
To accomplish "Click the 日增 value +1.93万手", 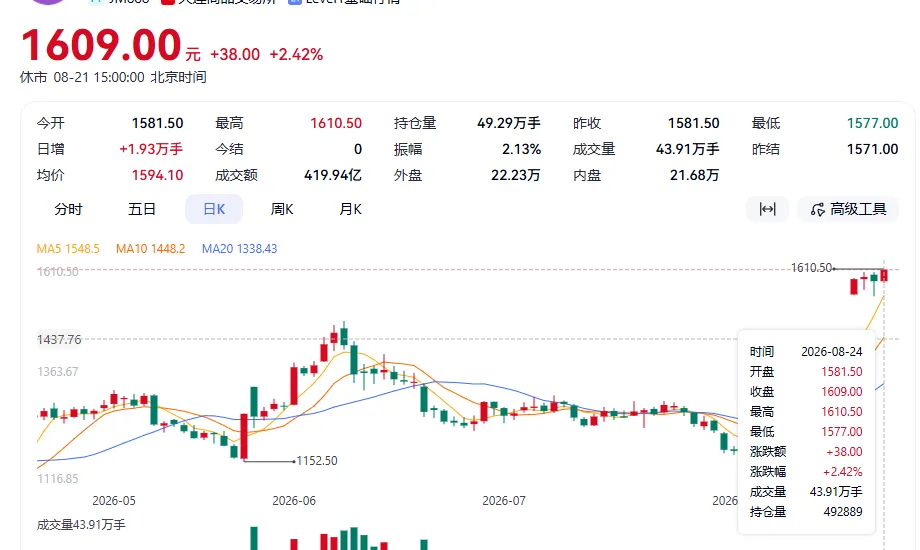I will click(151, 149).
